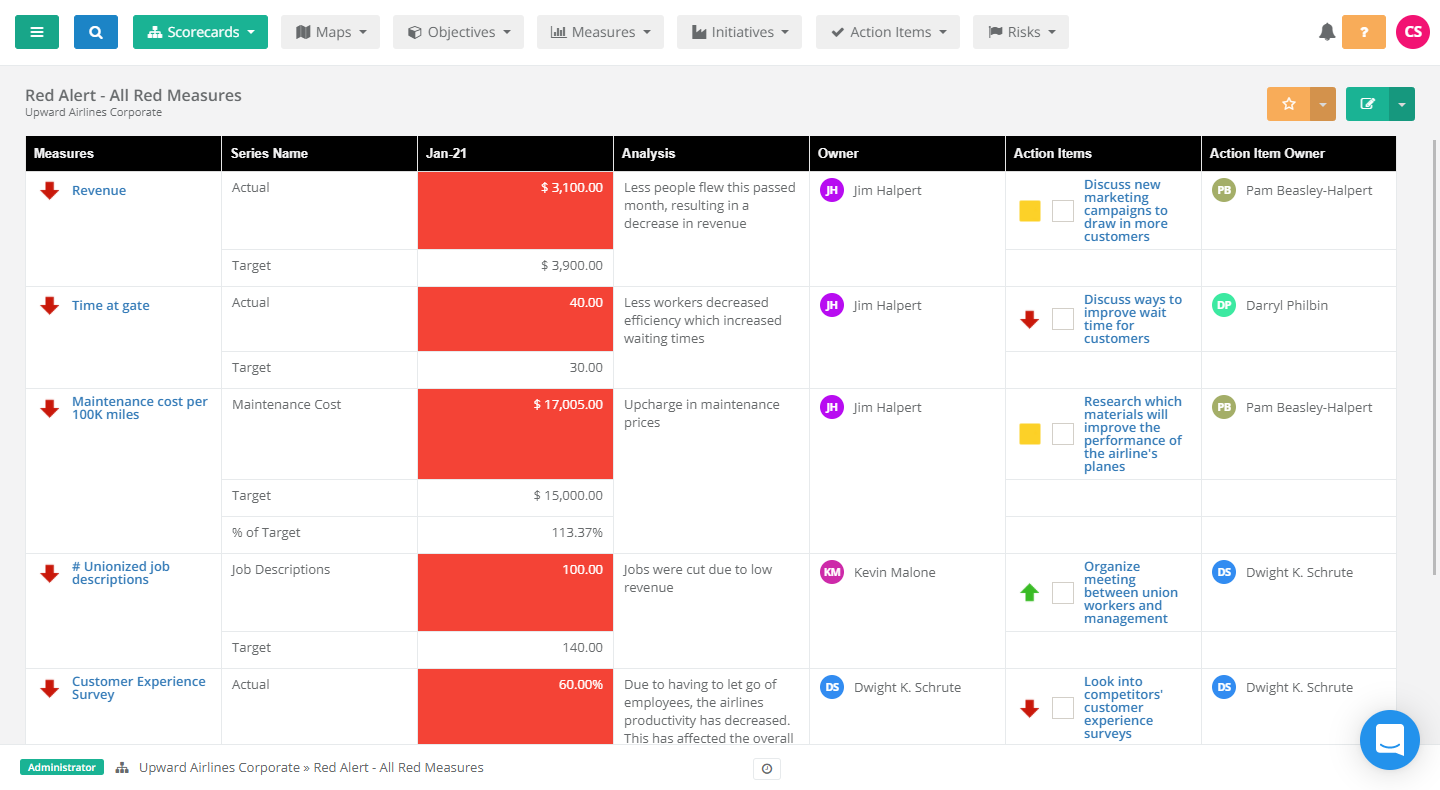Click the yellow status square for the marketing action item
The width and height of the screenshot is (1440, 790).
tap(1029, 210)
